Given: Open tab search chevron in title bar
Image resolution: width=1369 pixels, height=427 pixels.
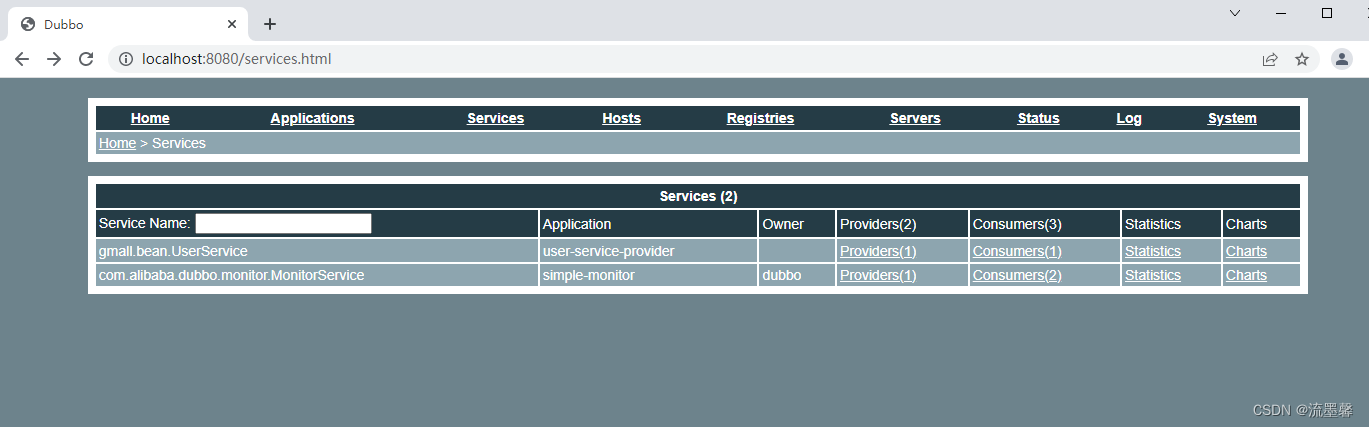Looking at the screenshot, I should click(1235, 13).
